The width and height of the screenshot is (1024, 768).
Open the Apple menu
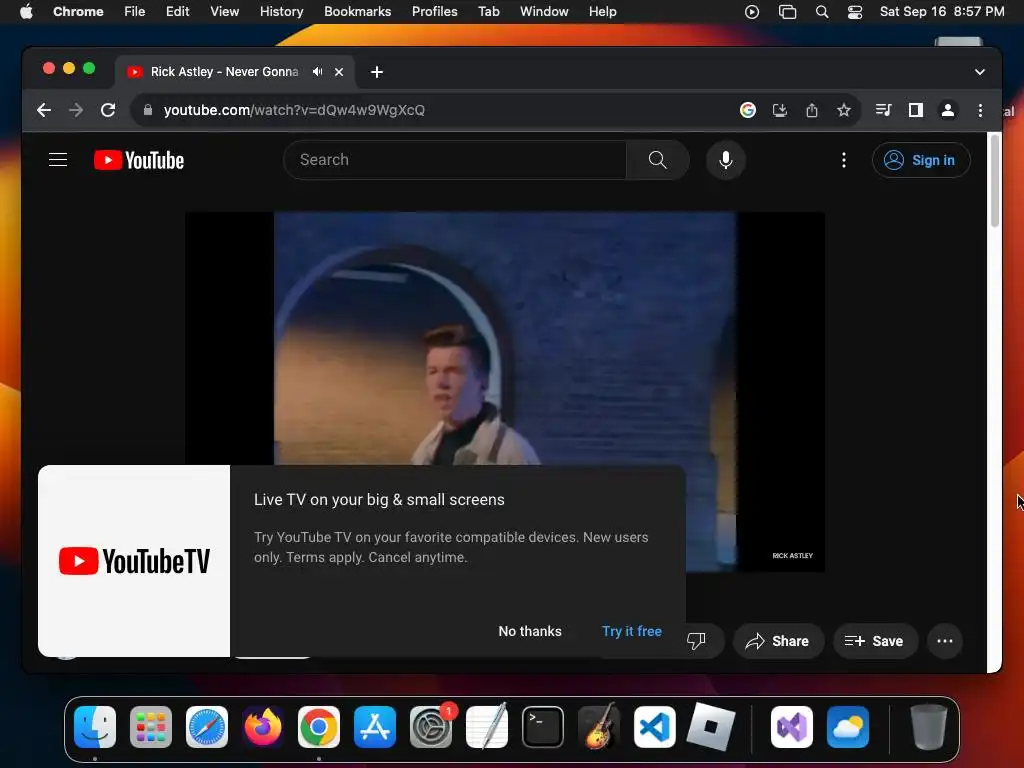pos(26,12)
